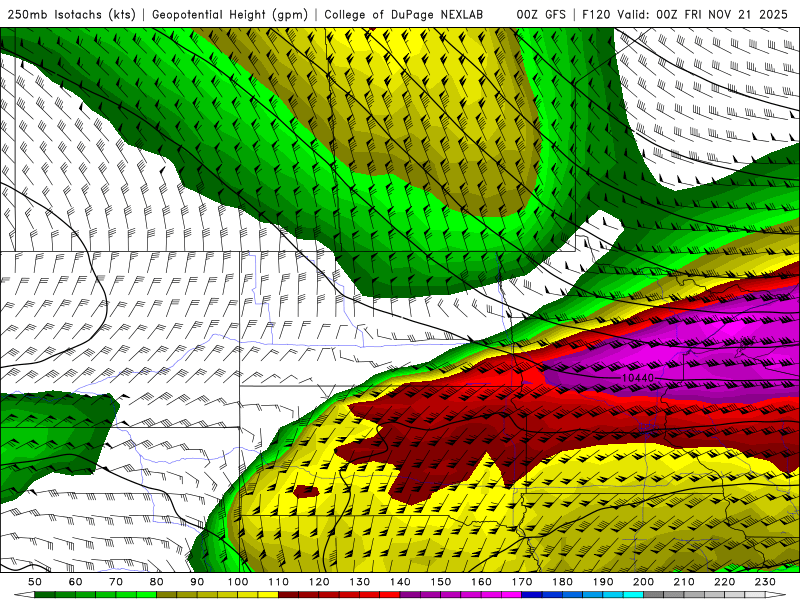Click the legend value 170
The width and height of the screenshot is (800, 600).
(521, 582)
